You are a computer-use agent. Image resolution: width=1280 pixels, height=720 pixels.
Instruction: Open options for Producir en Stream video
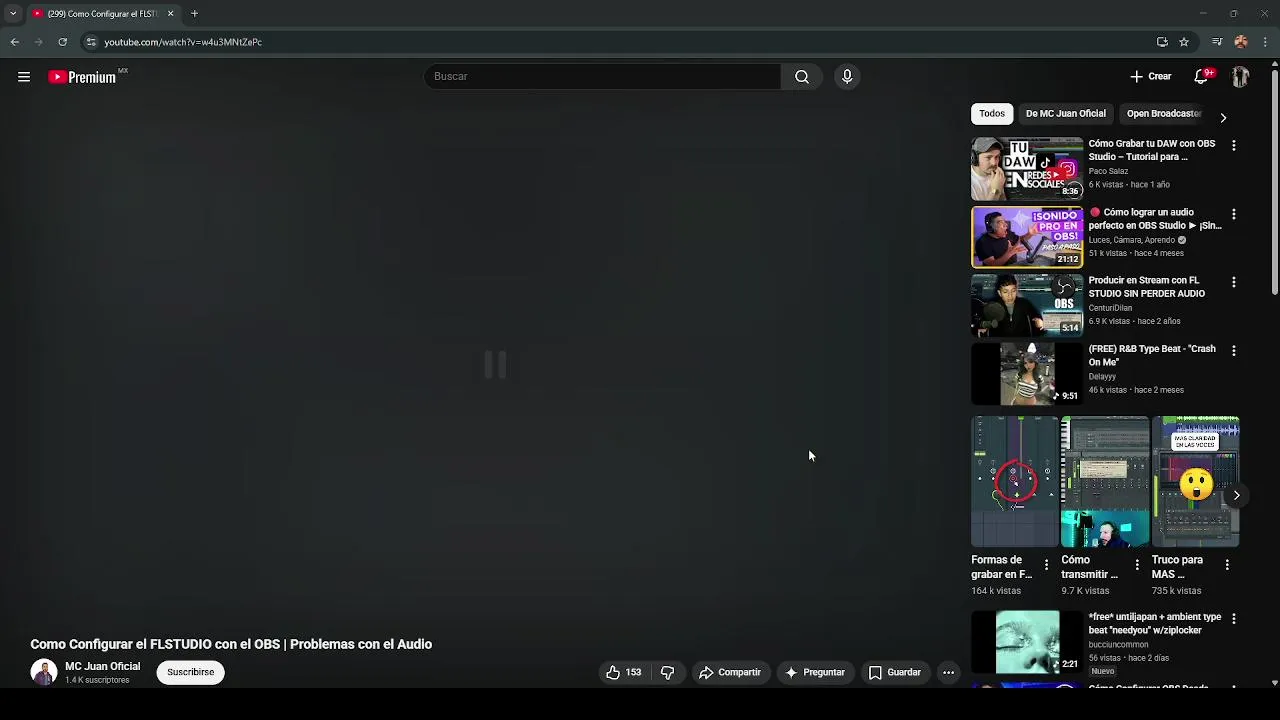tap(1233, 282)
